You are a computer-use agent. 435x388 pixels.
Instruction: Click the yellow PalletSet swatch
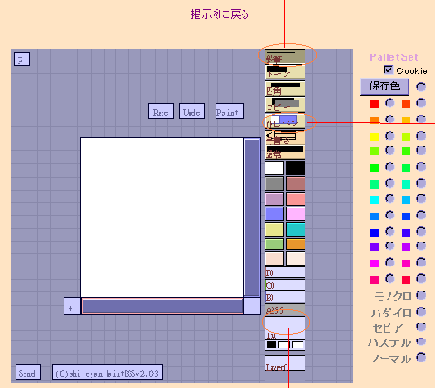coord(374,137)
